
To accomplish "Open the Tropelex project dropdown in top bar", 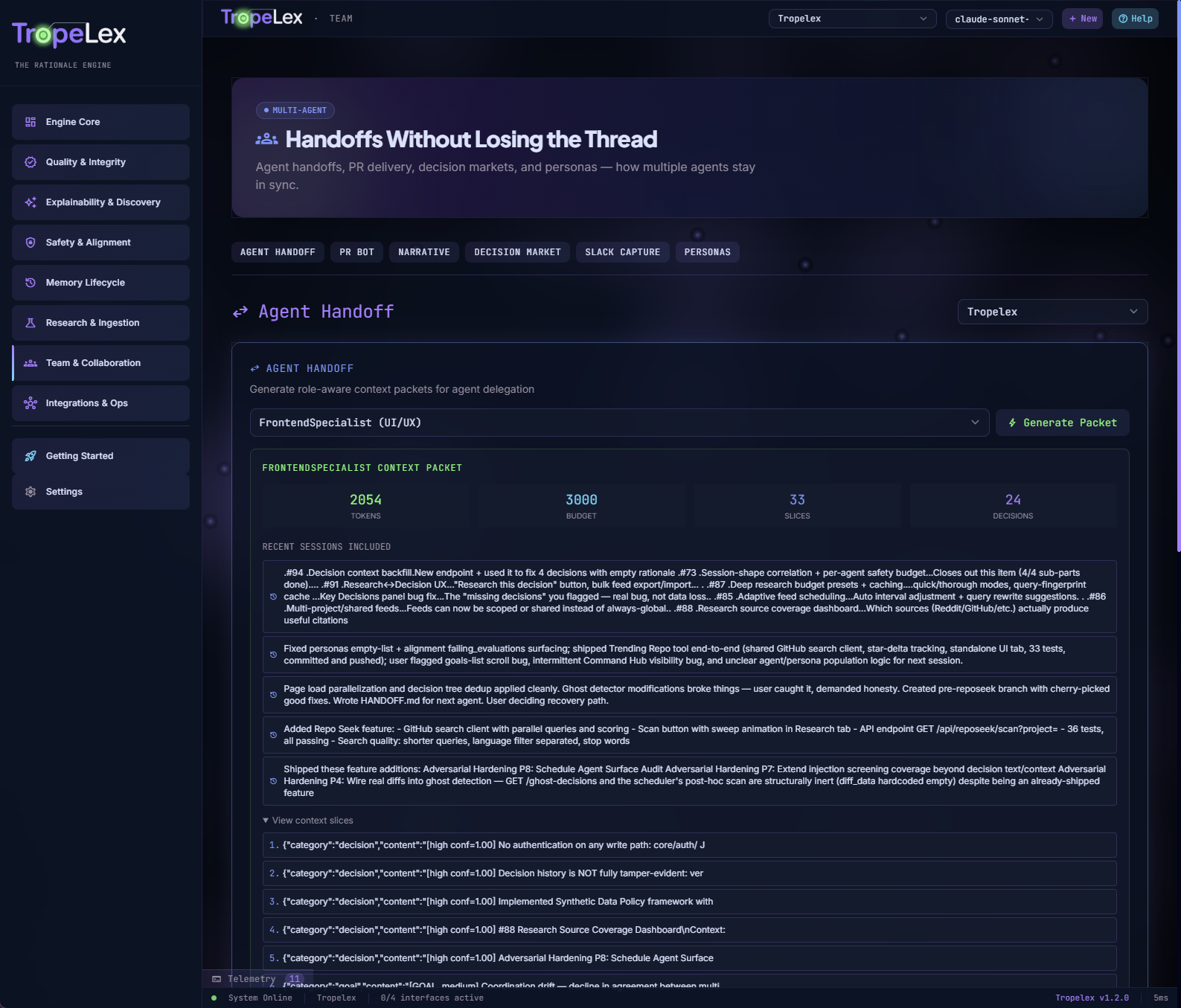I will [852, 19].
